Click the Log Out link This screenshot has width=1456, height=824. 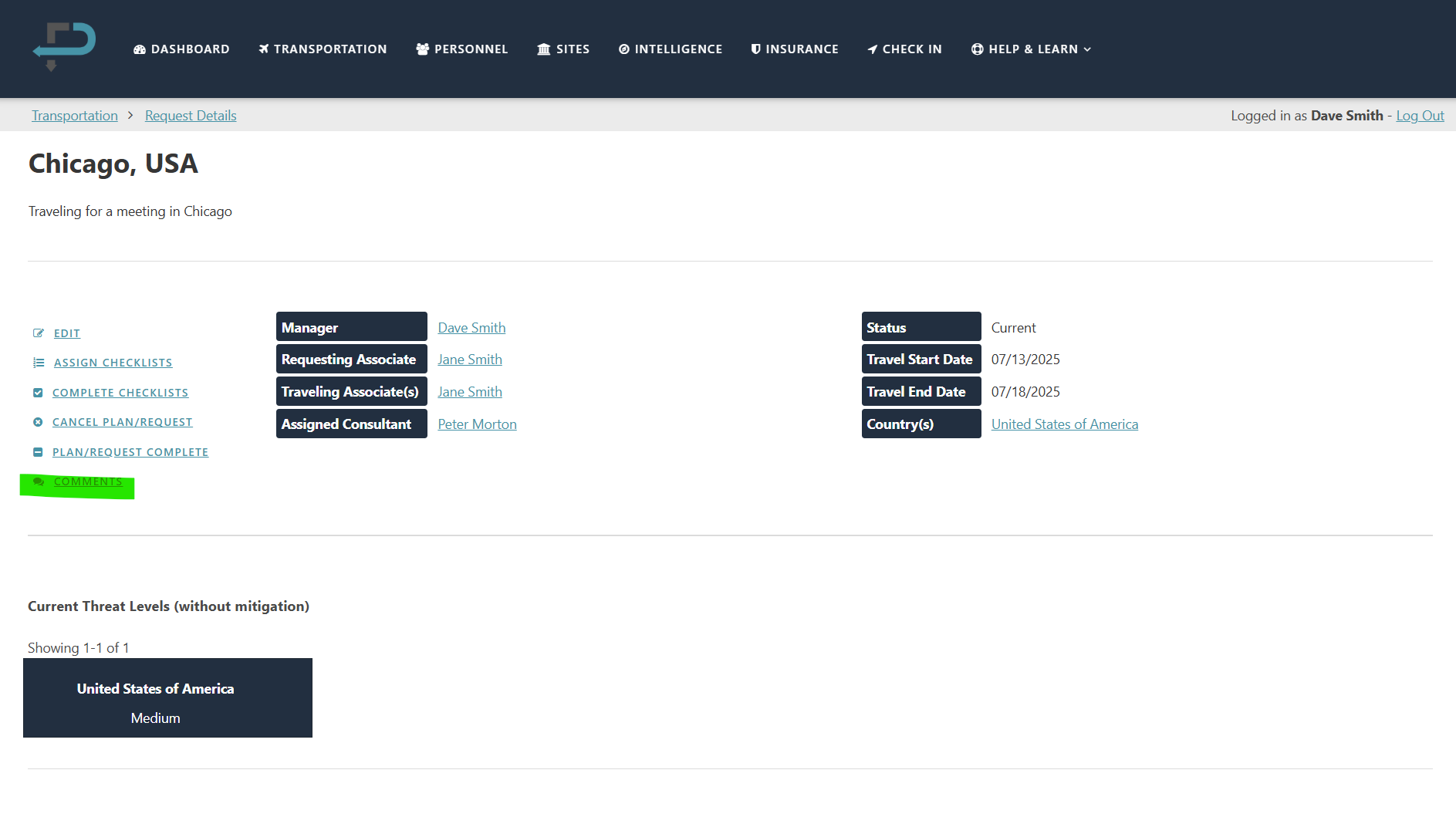coord(1420,115)
